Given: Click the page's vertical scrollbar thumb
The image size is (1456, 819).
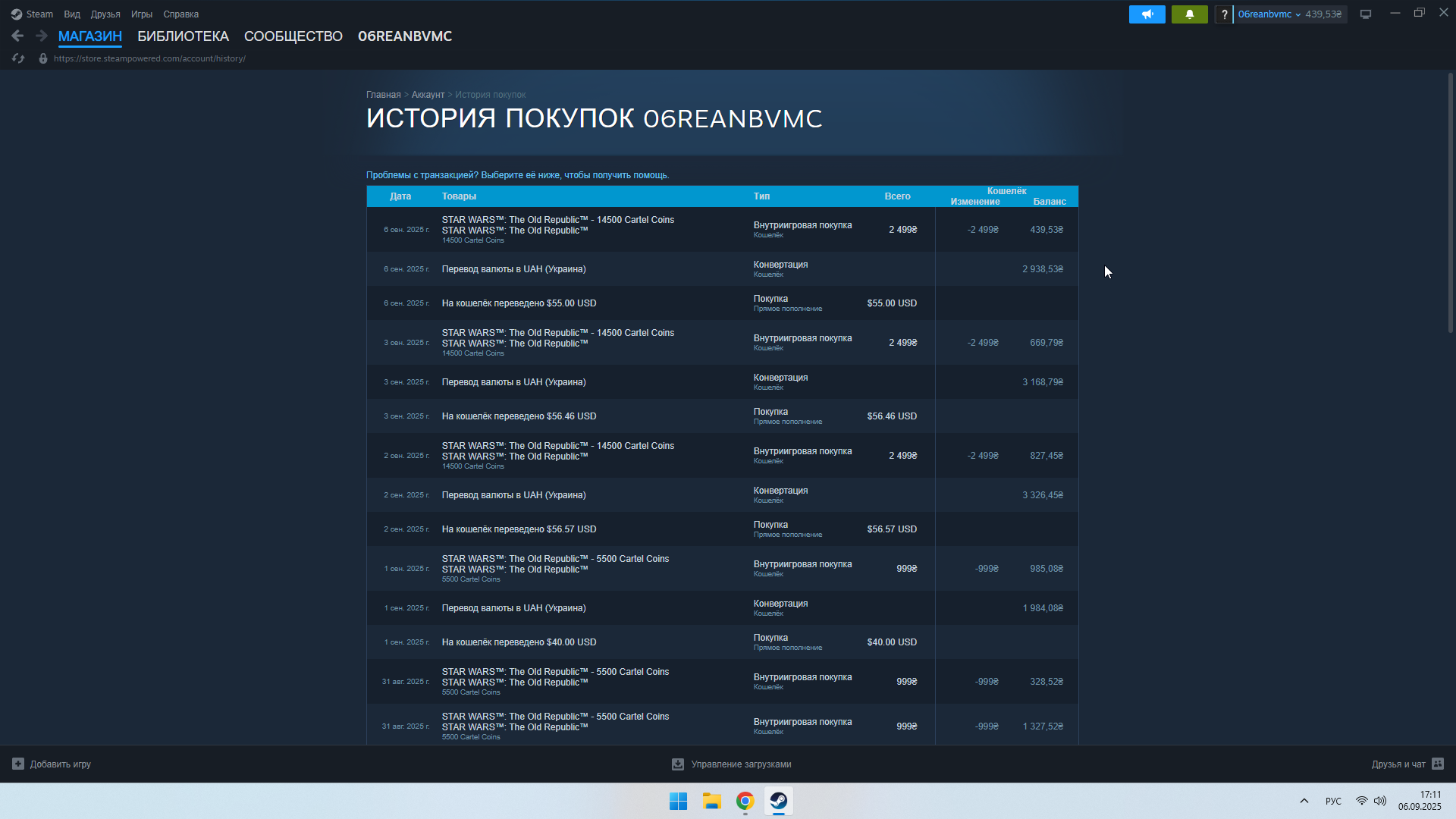Looking at the screenshot, I should coord(1451,202).
